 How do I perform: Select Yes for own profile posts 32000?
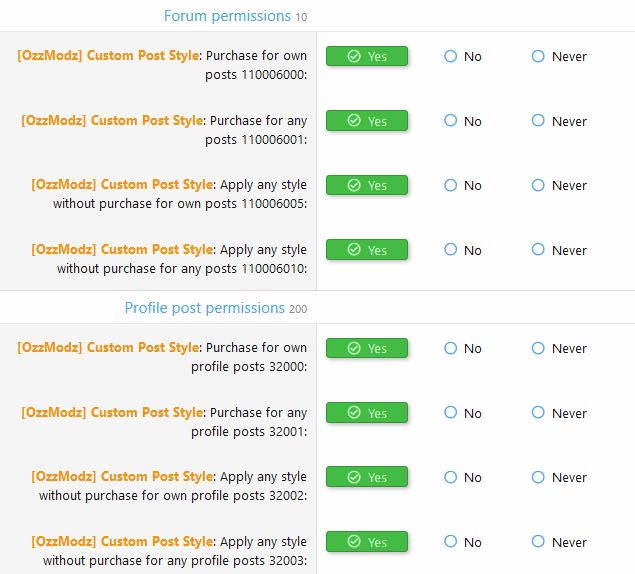(366, 348)
